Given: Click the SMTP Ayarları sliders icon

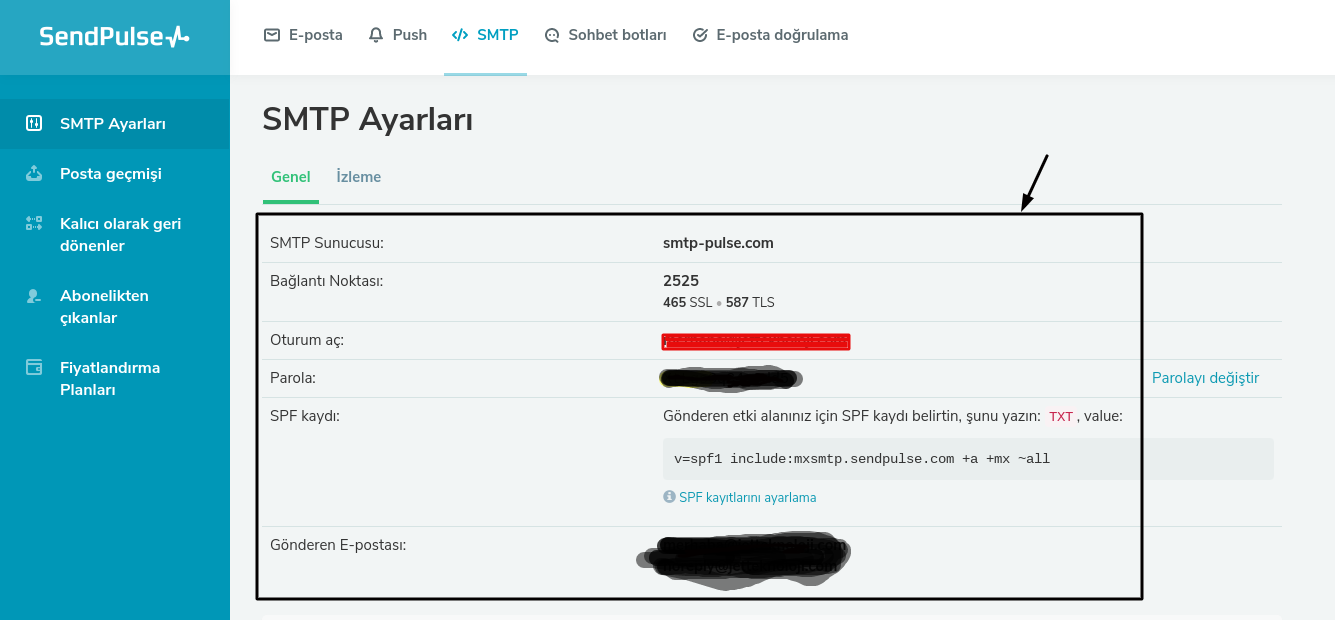Looking at the screenshot, I should pyautogui.click(x=34, y=124).
